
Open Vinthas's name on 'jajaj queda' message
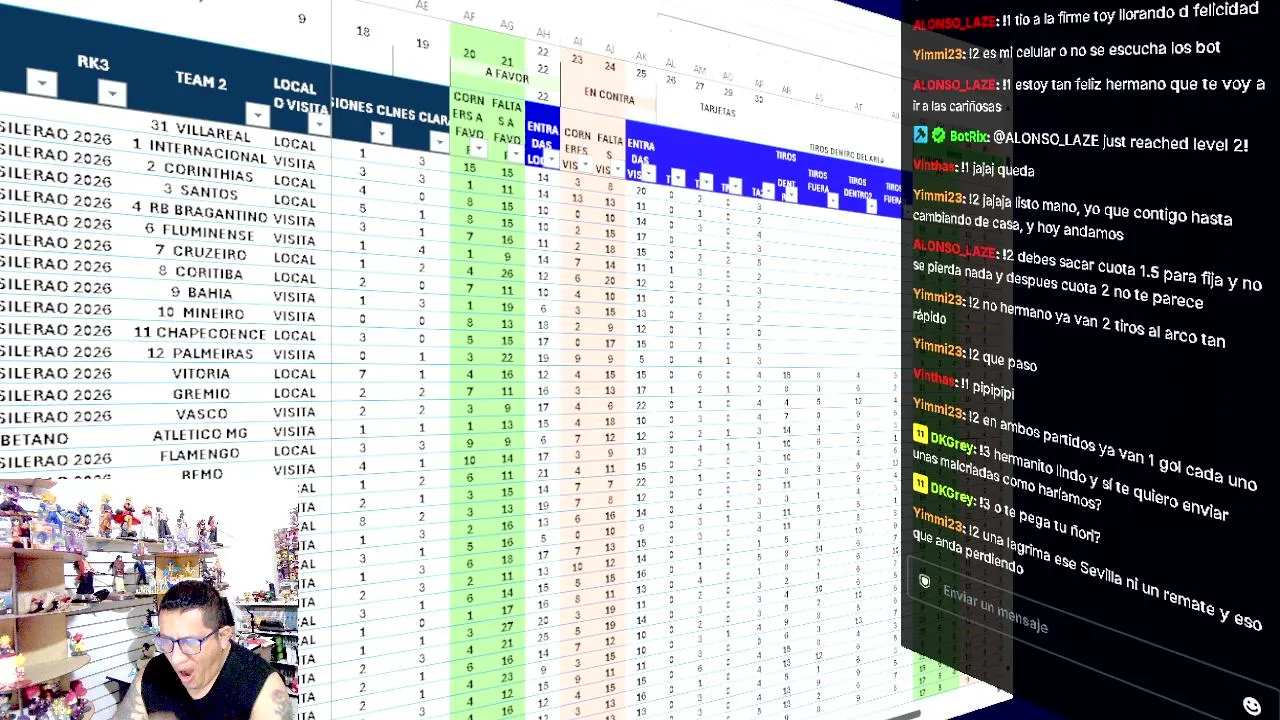coord(934,167)
